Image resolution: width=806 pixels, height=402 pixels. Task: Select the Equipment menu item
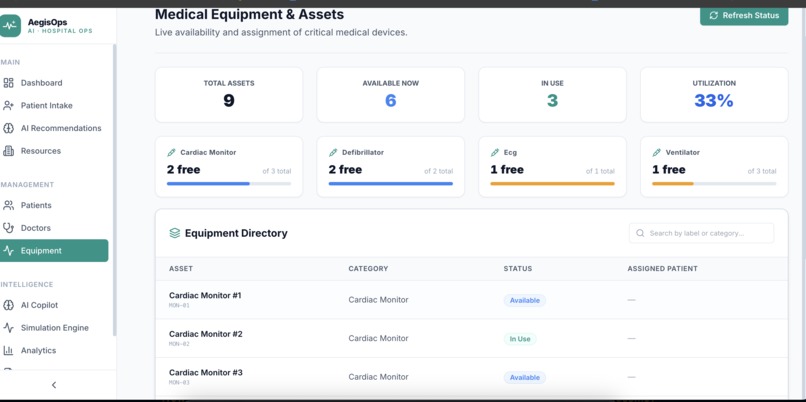pos(54,250)
